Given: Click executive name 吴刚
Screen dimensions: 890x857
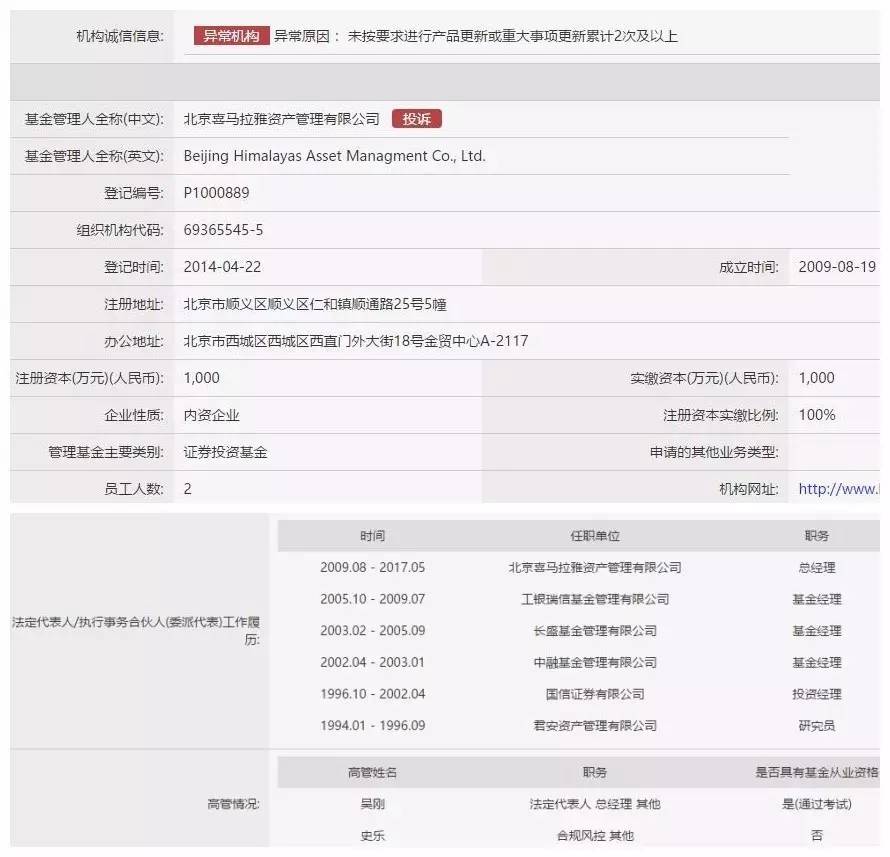Looking at the screenshot, I should pyautogui.click(x=372, y=804).
